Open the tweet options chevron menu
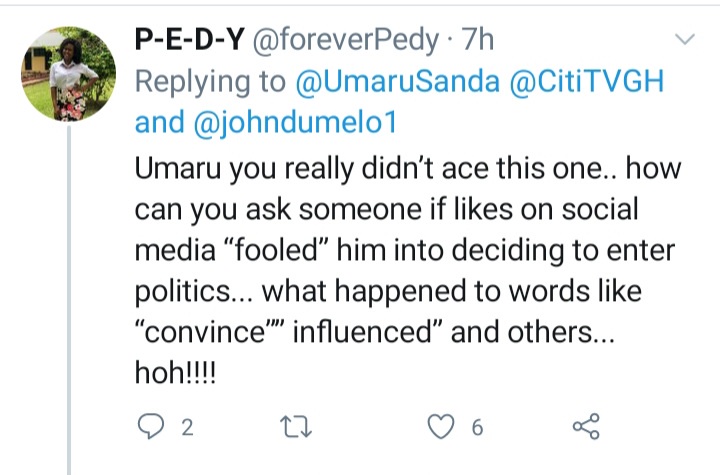Image resolution: width=720 pixels, height=475 pixels. click(x=685, y=41)
